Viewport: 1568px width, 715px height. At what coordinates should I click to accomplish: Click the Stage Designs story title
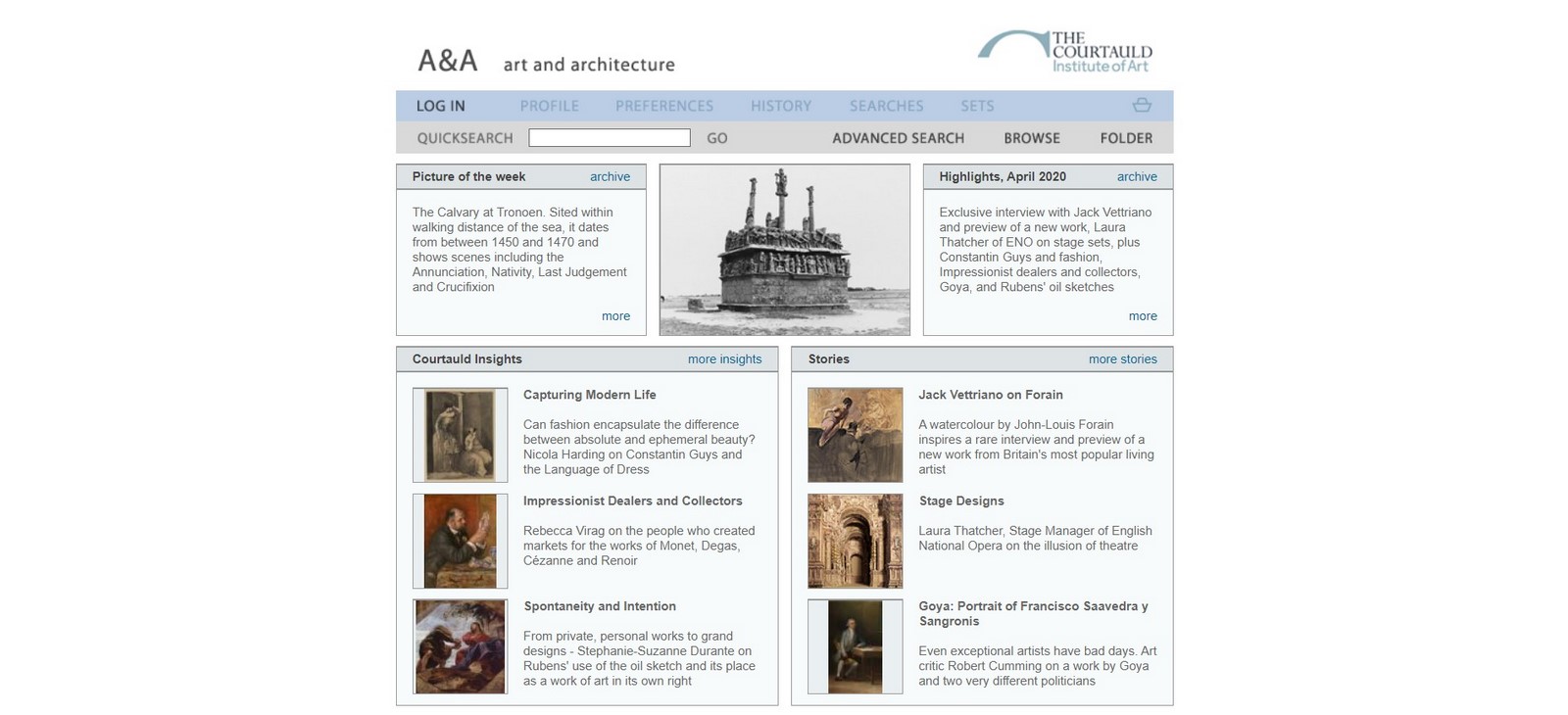click(x=961, y=500)
